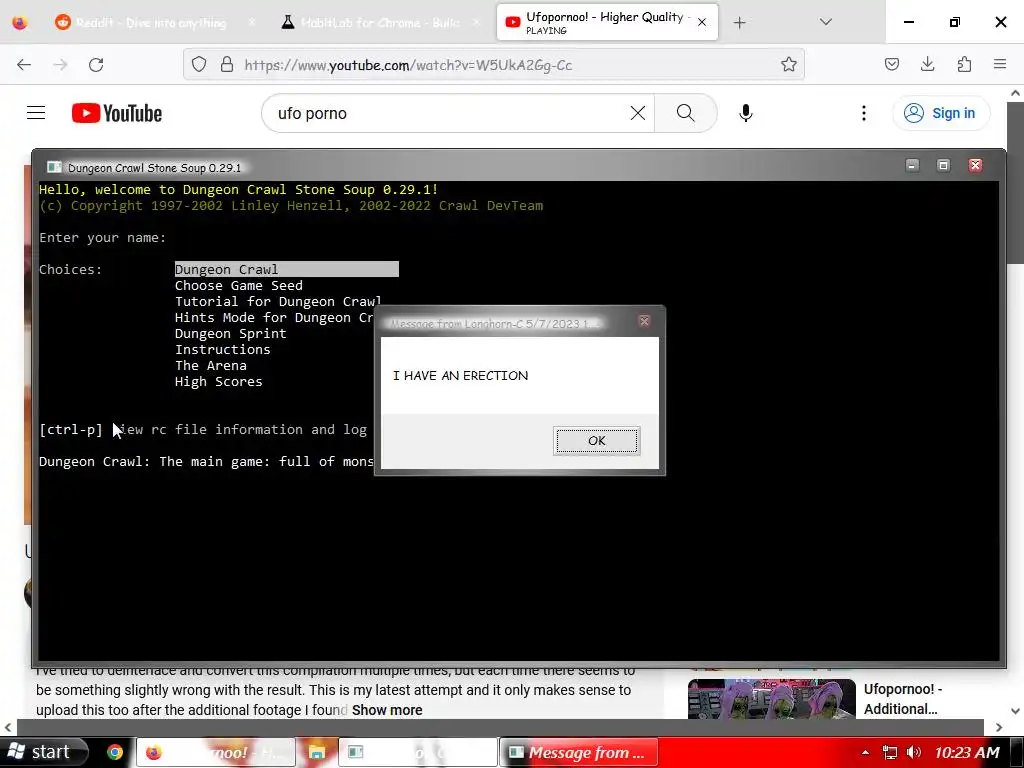
Task: Open a new Firefox tab
Action: point(739,23)
